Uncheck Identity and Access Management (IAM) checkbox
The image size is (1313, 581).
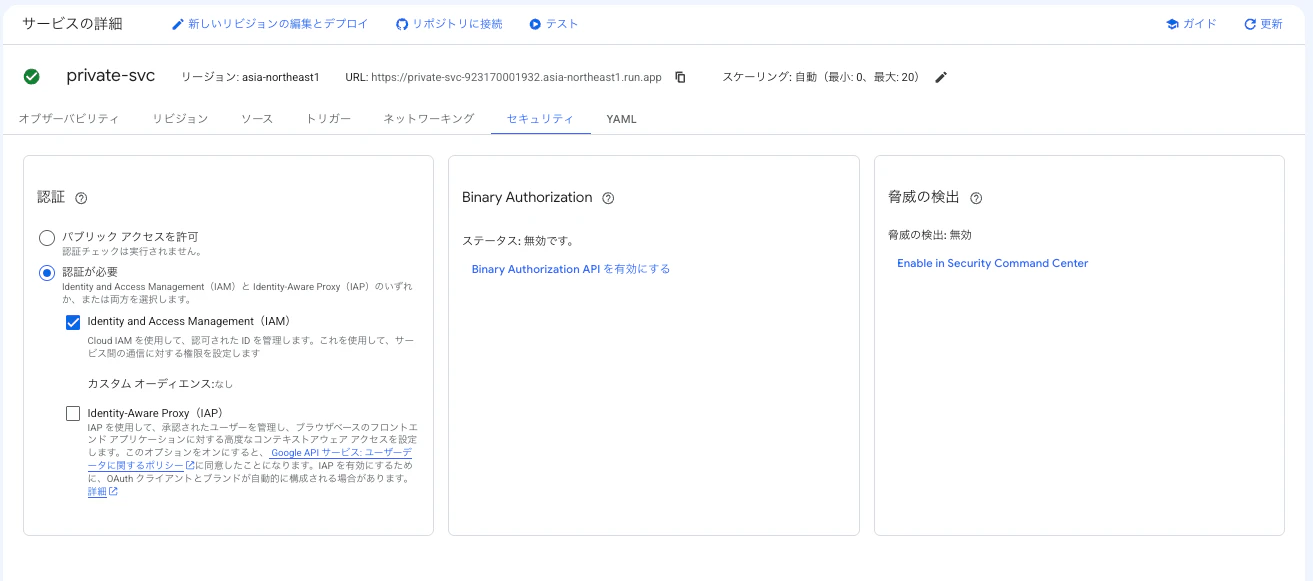[73, 322]
